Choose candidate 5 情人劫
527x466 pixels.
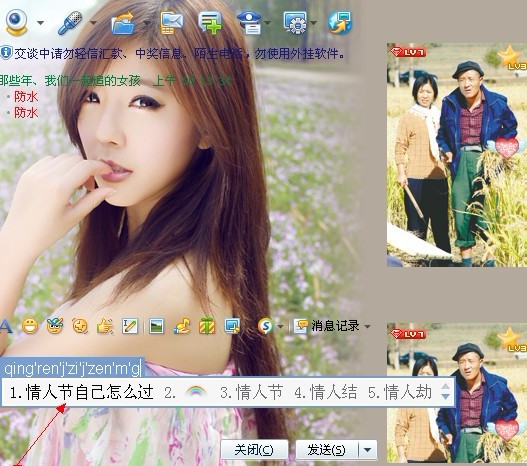(400, 392)
